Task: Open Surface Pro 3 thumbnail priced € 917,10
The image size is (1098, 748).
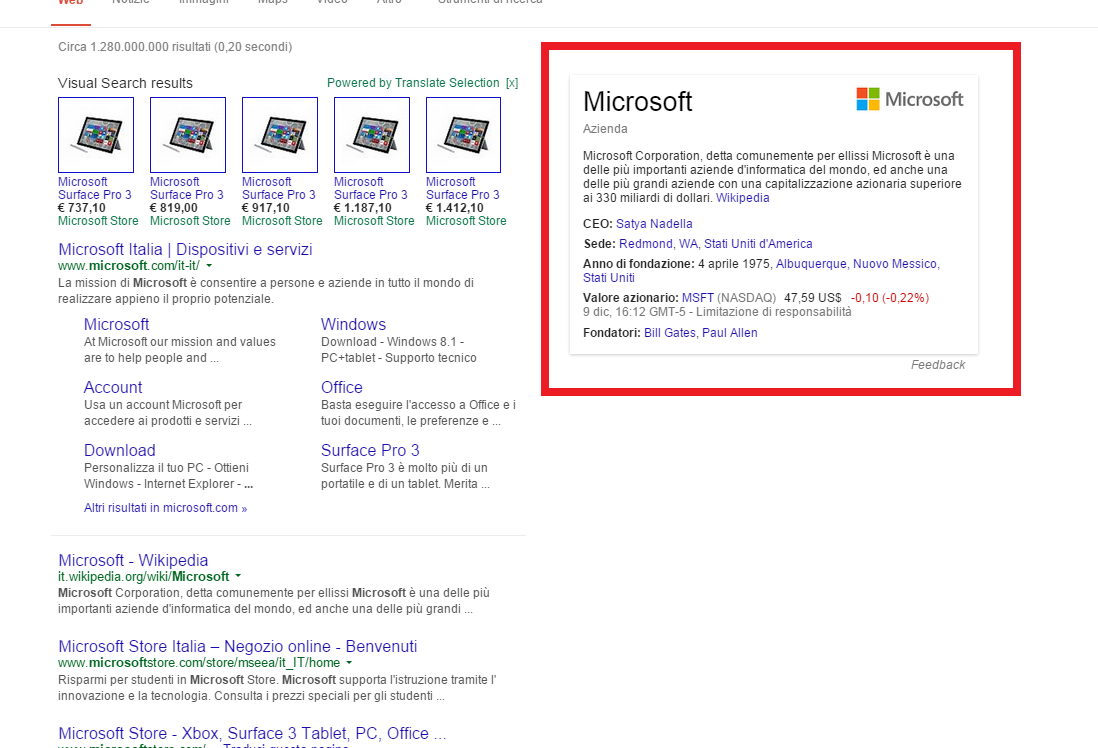Action: pos(280,135)
